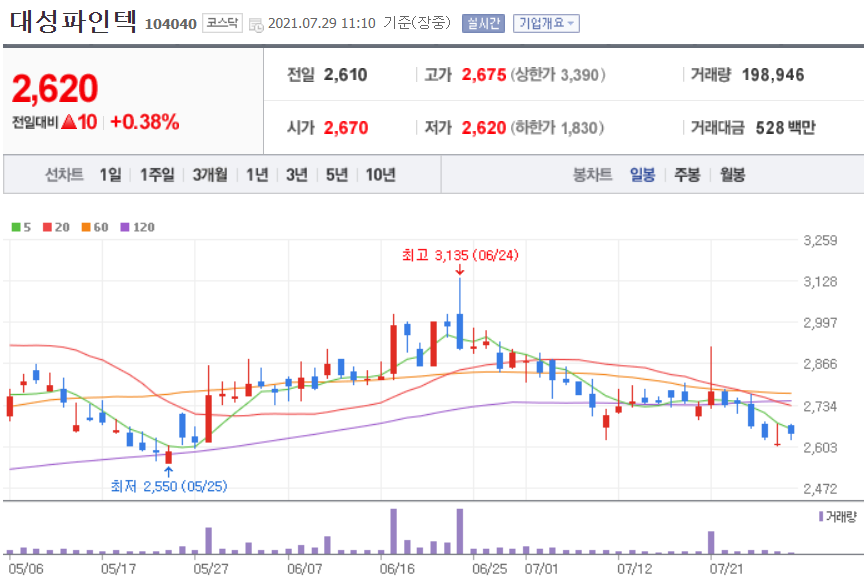Click the 05/27 date axis label

pos(210,568)
